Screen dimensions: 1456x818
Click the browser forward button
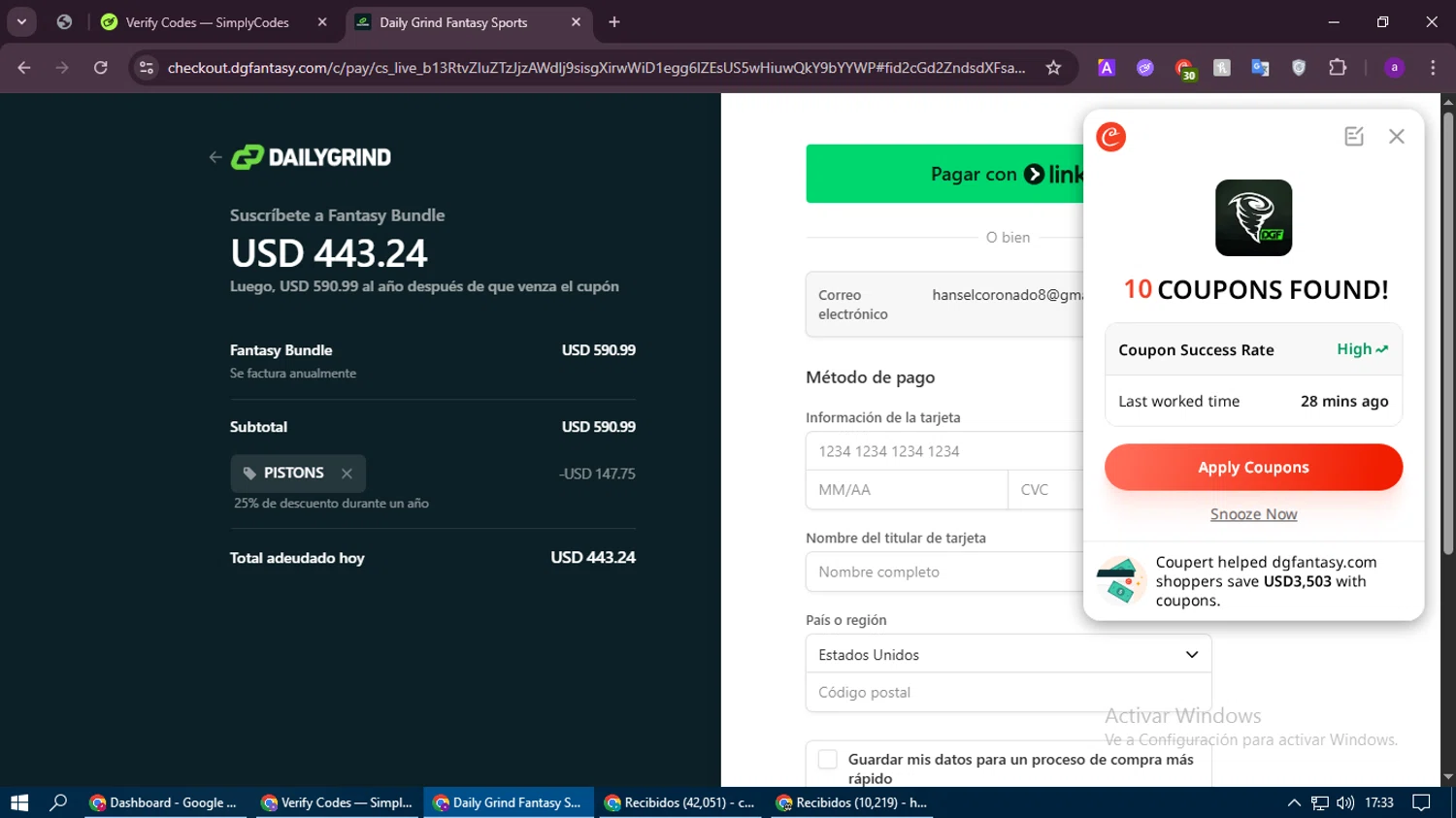[x=62, y=68]
